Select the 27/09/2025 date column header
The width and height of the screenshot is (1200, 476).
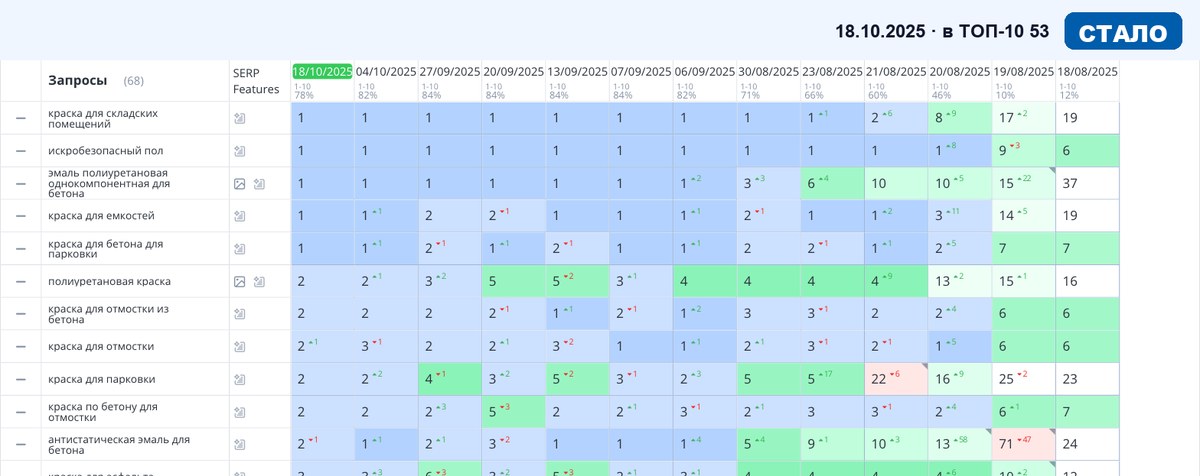click(x=450, y=71)
